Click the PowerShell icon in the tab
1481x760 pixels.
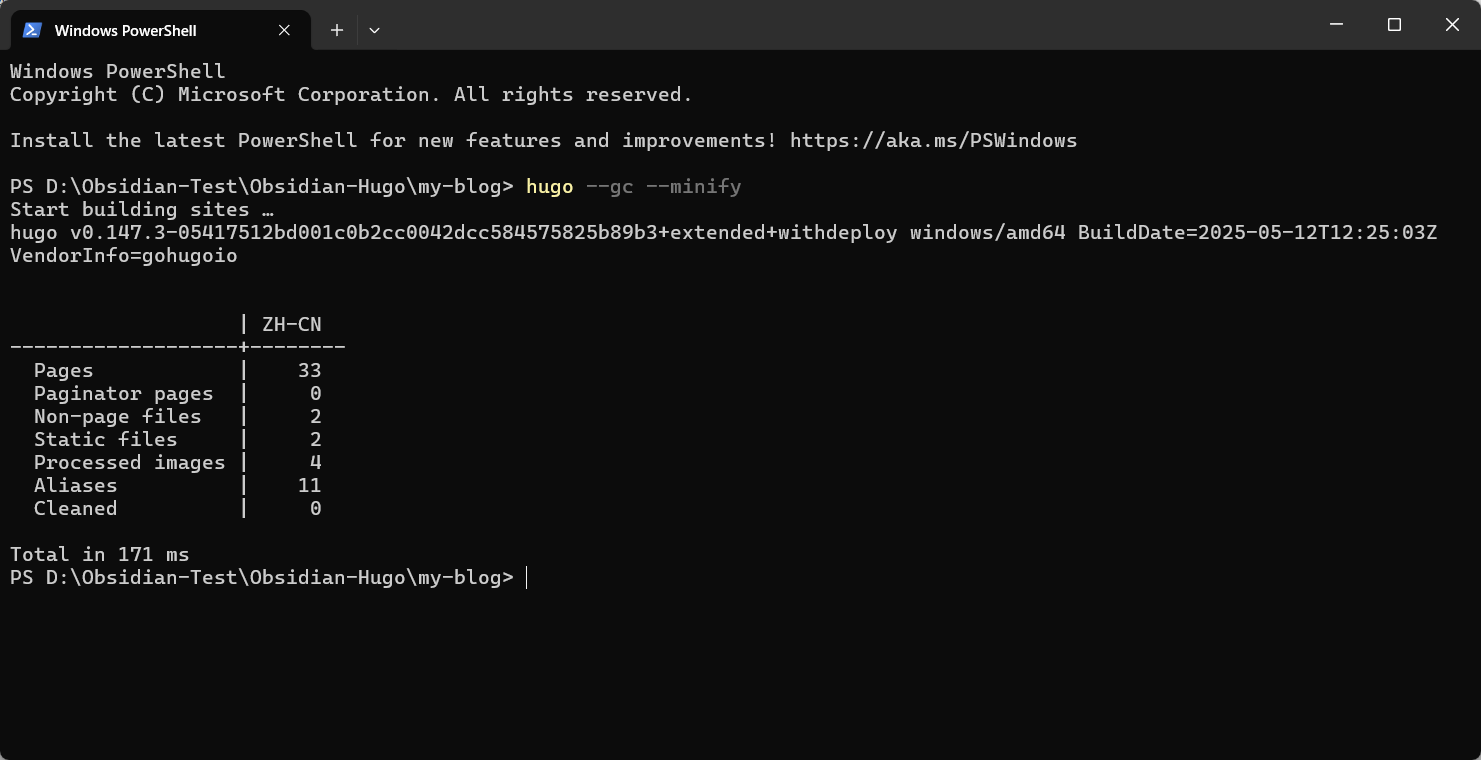(x=32, y=30)
